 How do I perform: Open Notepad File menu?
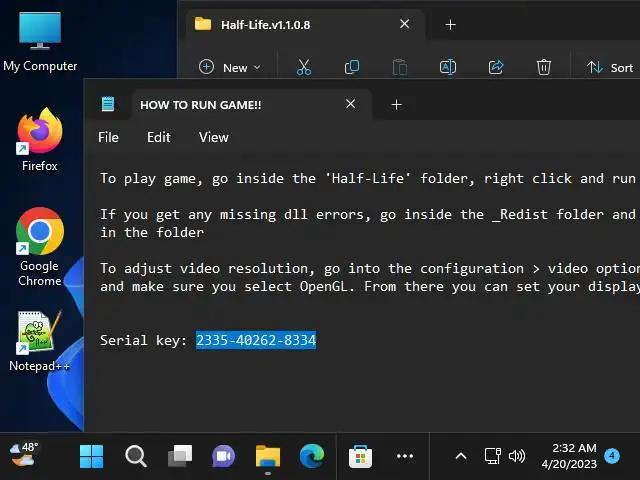click(x=108, y=137)
